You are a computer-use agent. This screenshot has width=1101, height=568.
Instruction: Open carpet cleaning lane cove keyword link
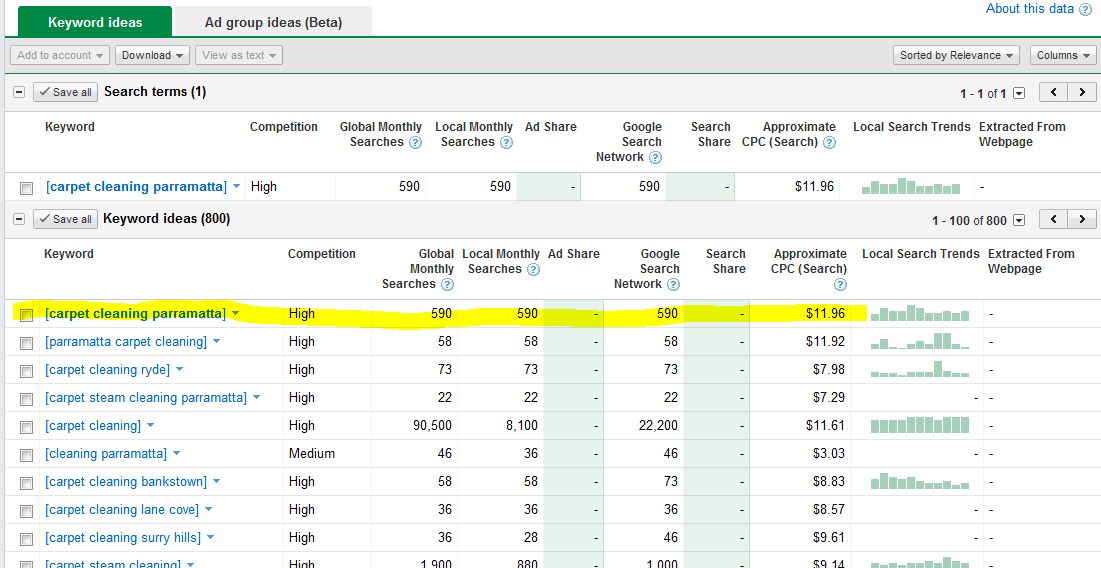122,510
